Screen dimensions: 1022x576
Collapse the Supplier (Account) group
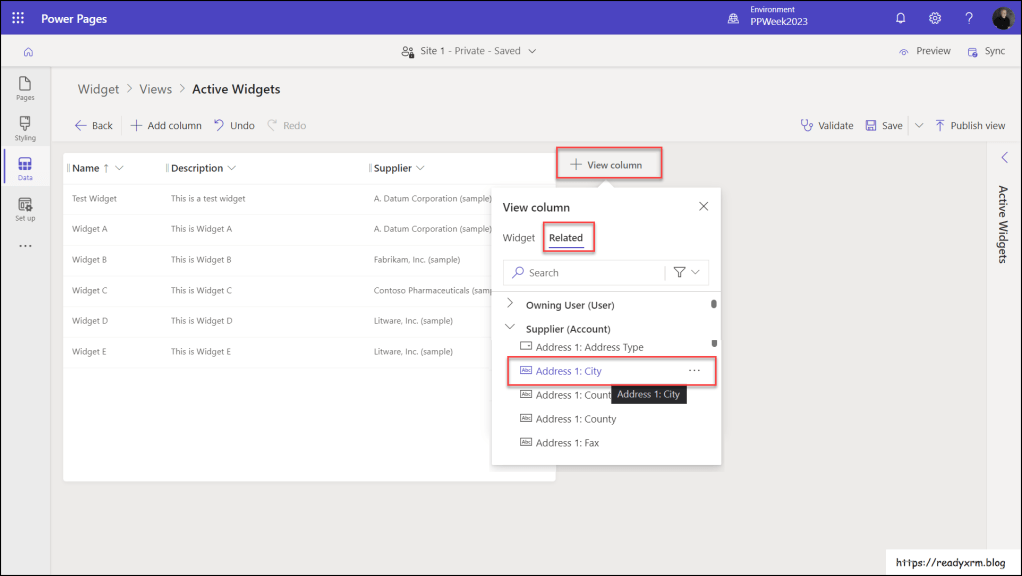click(510, 328)
